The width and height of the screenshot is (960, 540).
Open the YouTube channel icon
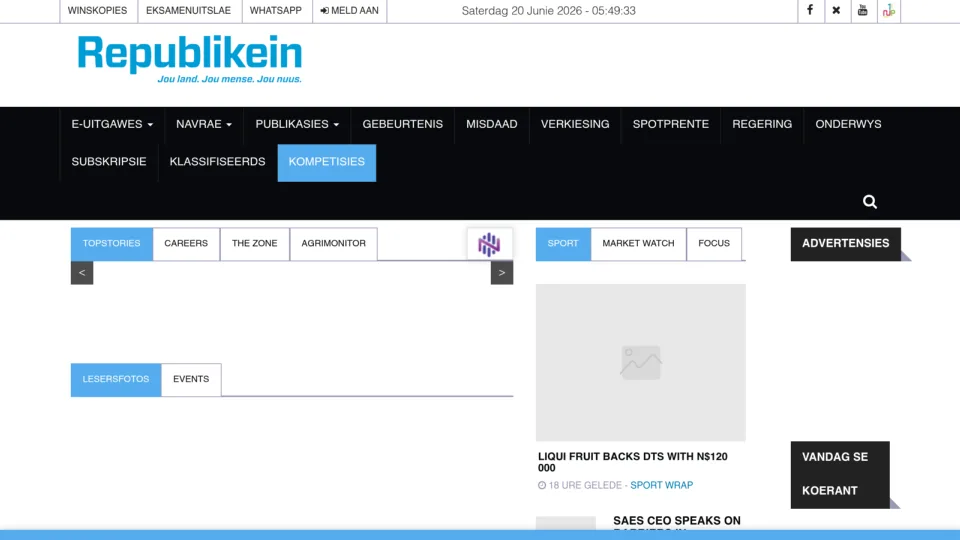pos(863,10)
